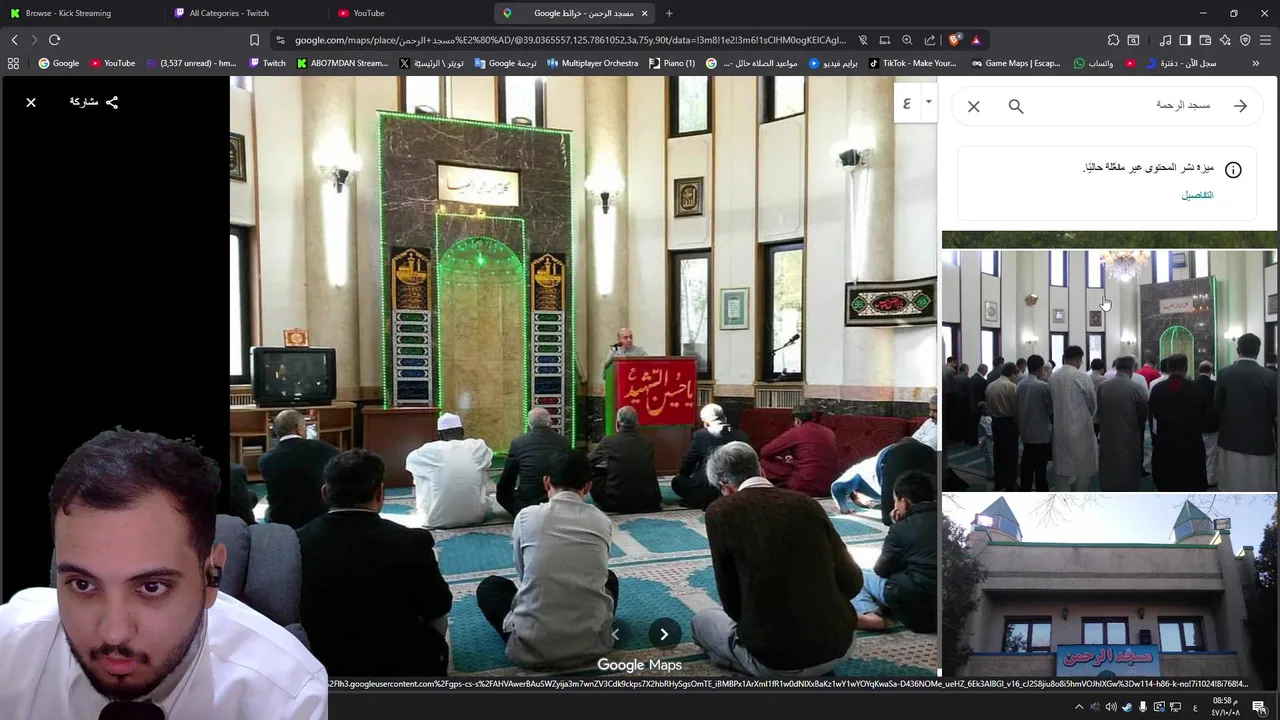Go to the next photo with the right chevron
The image size is (1280, 720).
tap(664, 634)
